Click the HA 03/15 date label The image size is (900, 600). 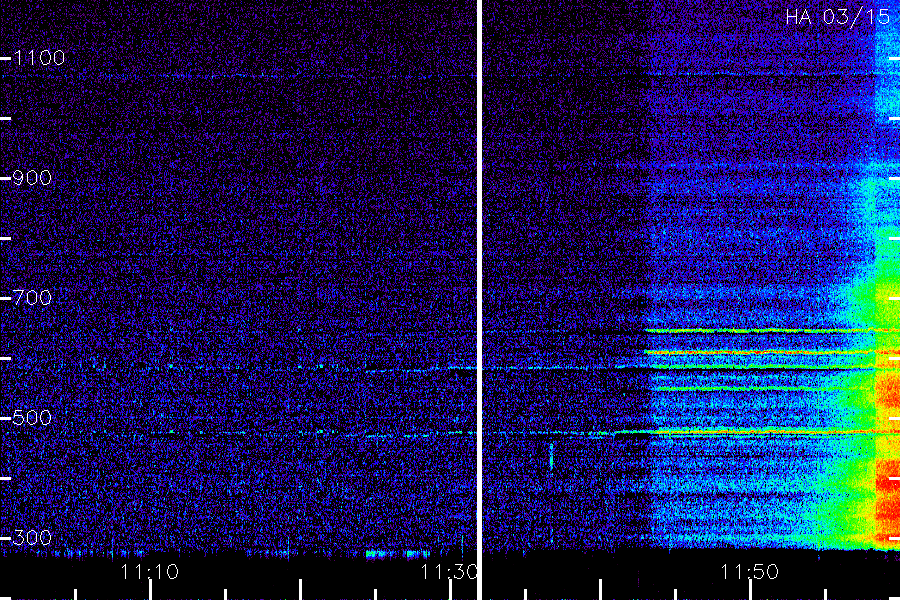point(837,17)
